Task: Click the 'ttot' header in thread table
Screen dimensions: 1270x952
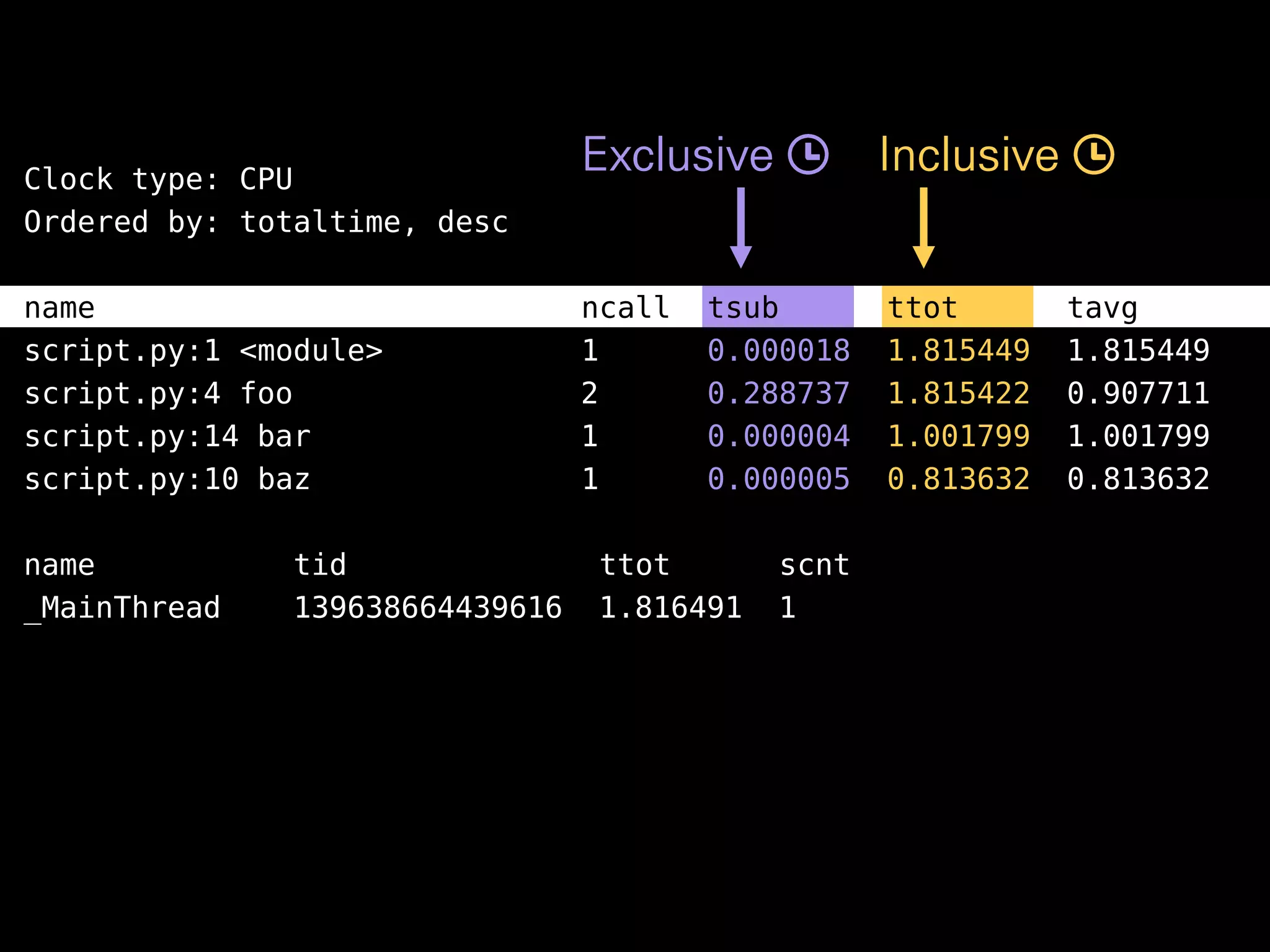Action: tap(635, 565)
